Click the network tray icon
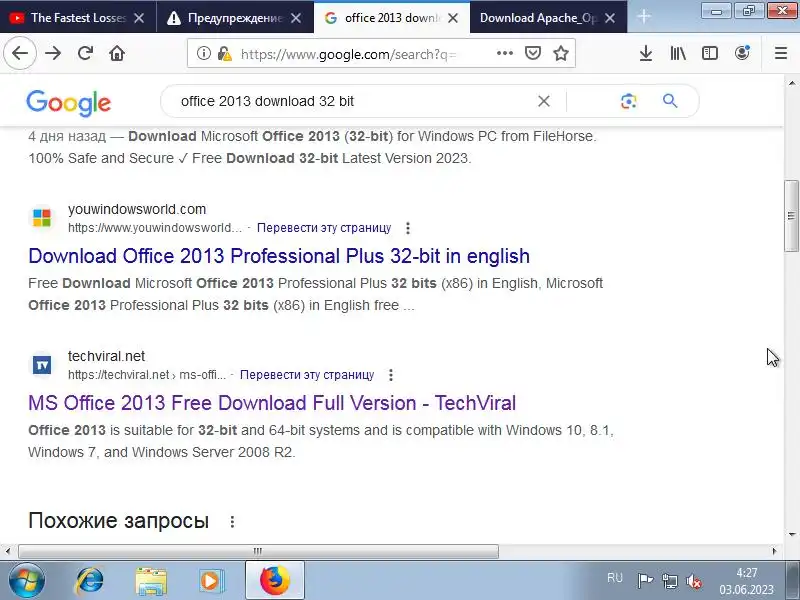 point(669,581)
